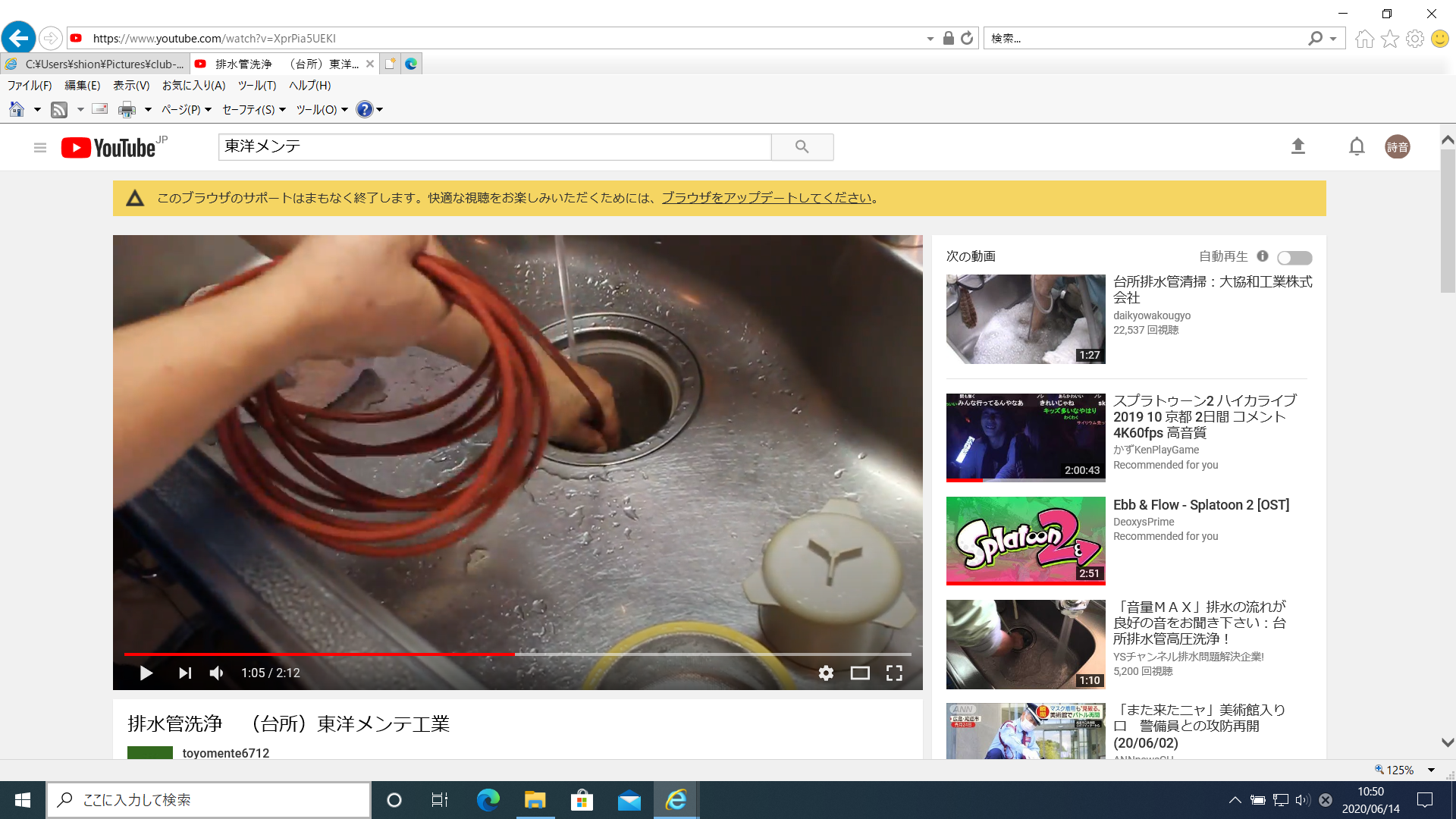This screenshot has height=819, width=1456.
Task: Click the YouTube search text field
Action: pos(494,146)
